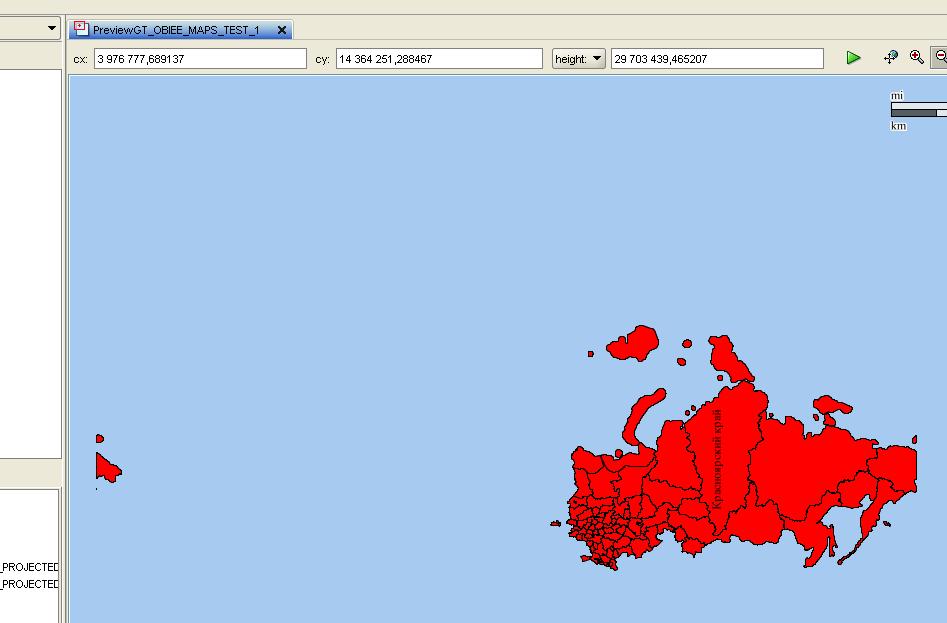This screenshot has height=623, width=947.
Task: Switch to the PreviewGT_OBIEE_MAPS_TEST_1 tab
Action: click(x=180, y=29)
